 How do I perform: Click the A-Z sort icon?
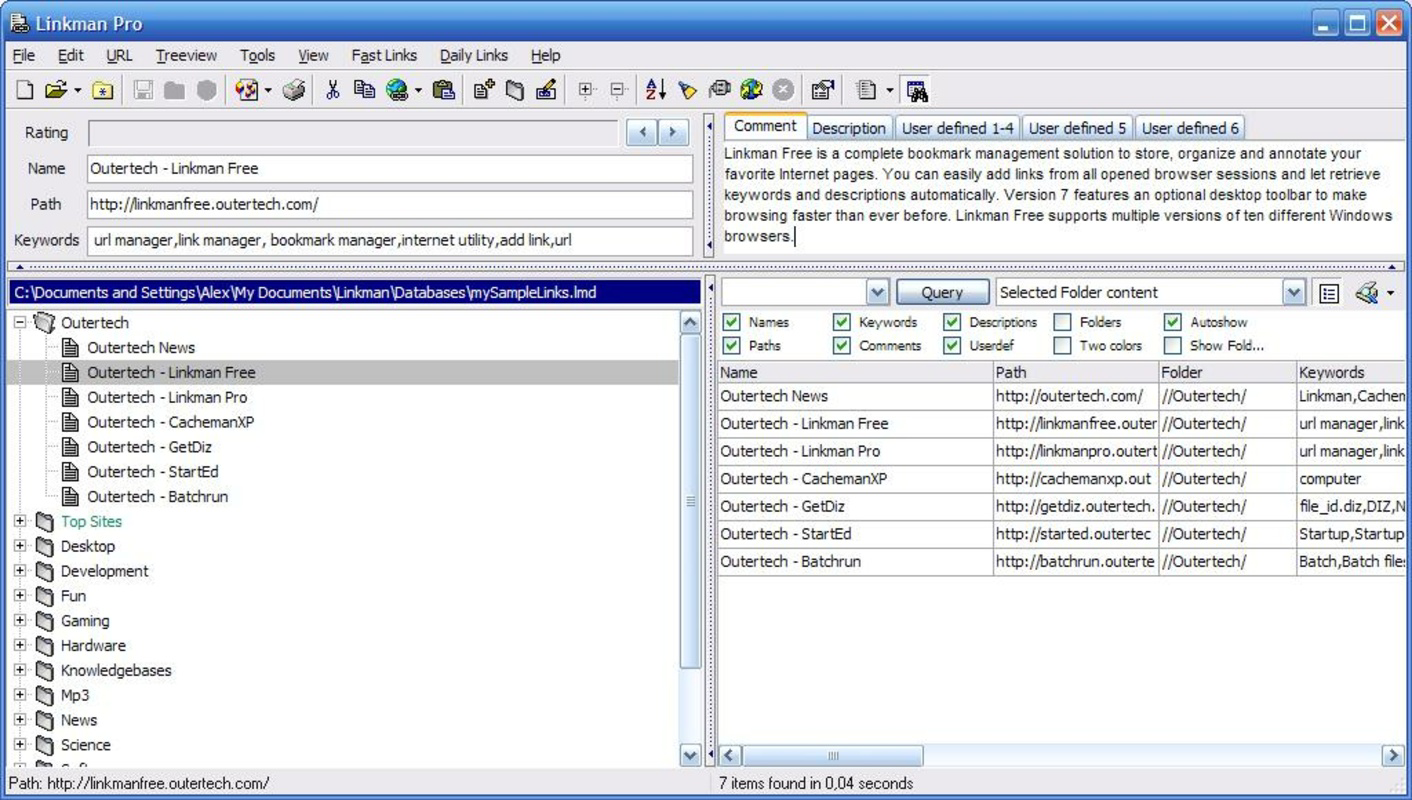click(x=656, y=90)
